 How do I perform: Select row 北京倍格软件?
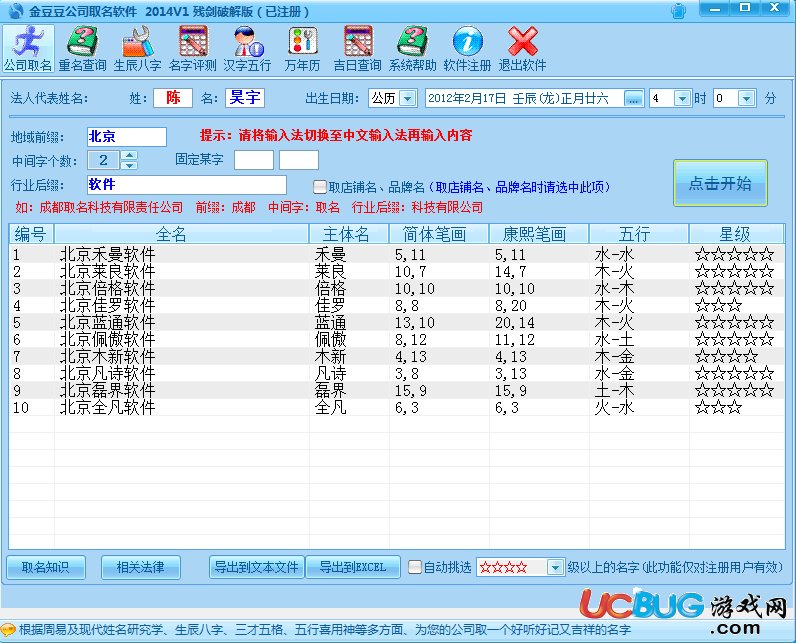click(x=396, y=288)
